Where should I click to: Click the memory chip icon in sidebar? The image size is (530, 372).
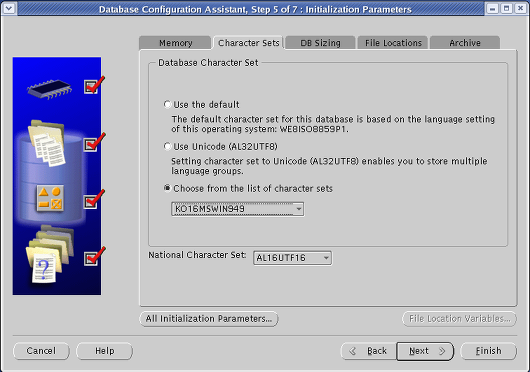(x=50, y=89)
